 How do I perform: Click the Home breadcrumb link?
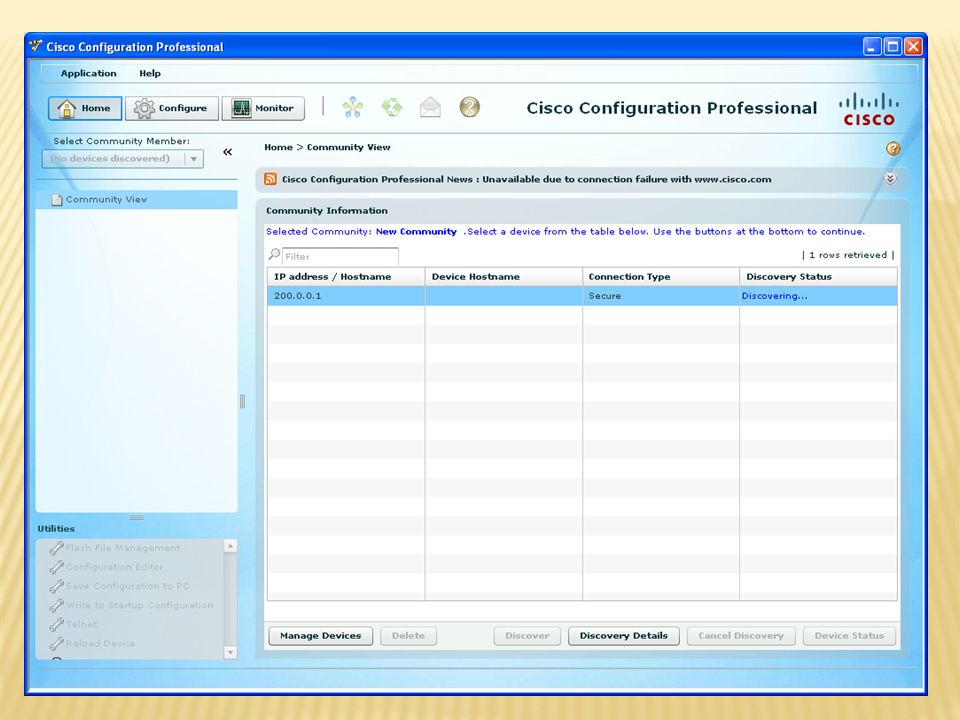[x=279, y=147]
